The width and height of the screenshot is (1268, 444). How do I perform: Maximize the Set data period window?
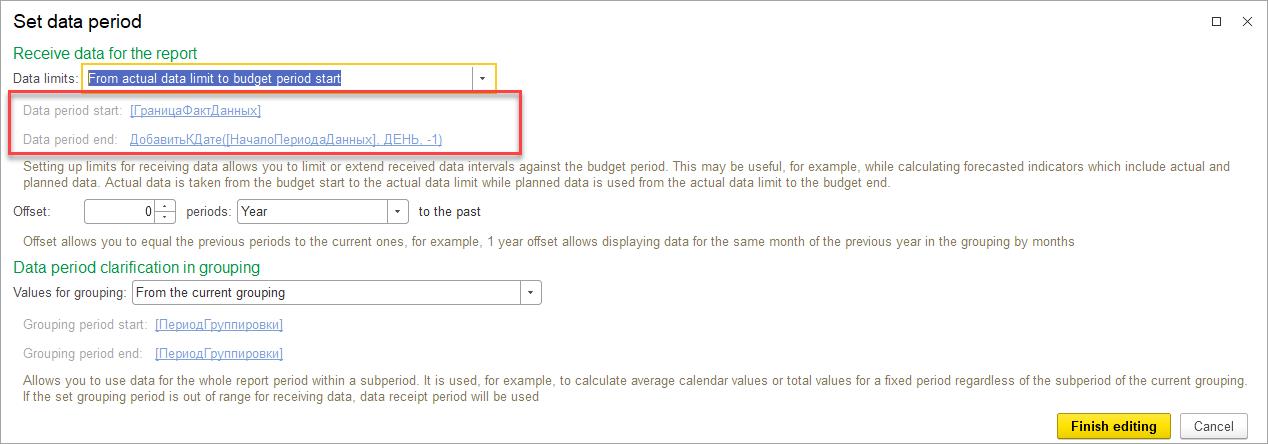pos(1217,21)
